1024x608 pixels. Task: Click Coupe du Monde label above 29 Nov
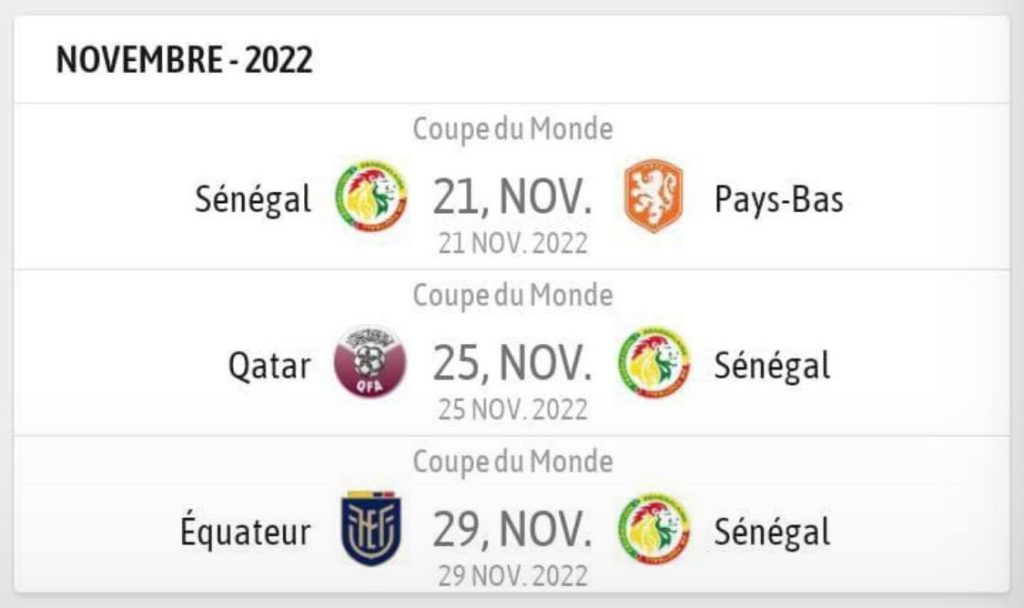click(x=513, y=461)
